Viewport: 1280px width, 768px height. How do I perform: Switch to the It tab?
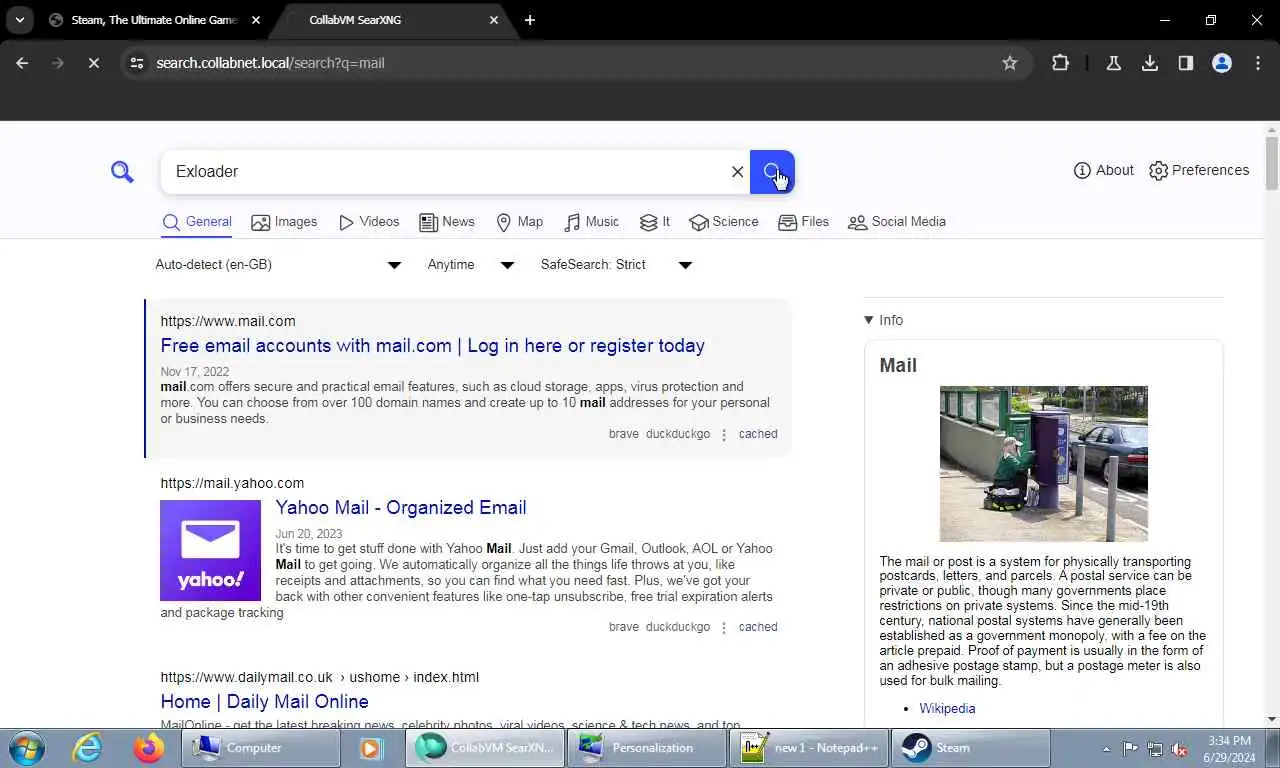tap(655, 222)
